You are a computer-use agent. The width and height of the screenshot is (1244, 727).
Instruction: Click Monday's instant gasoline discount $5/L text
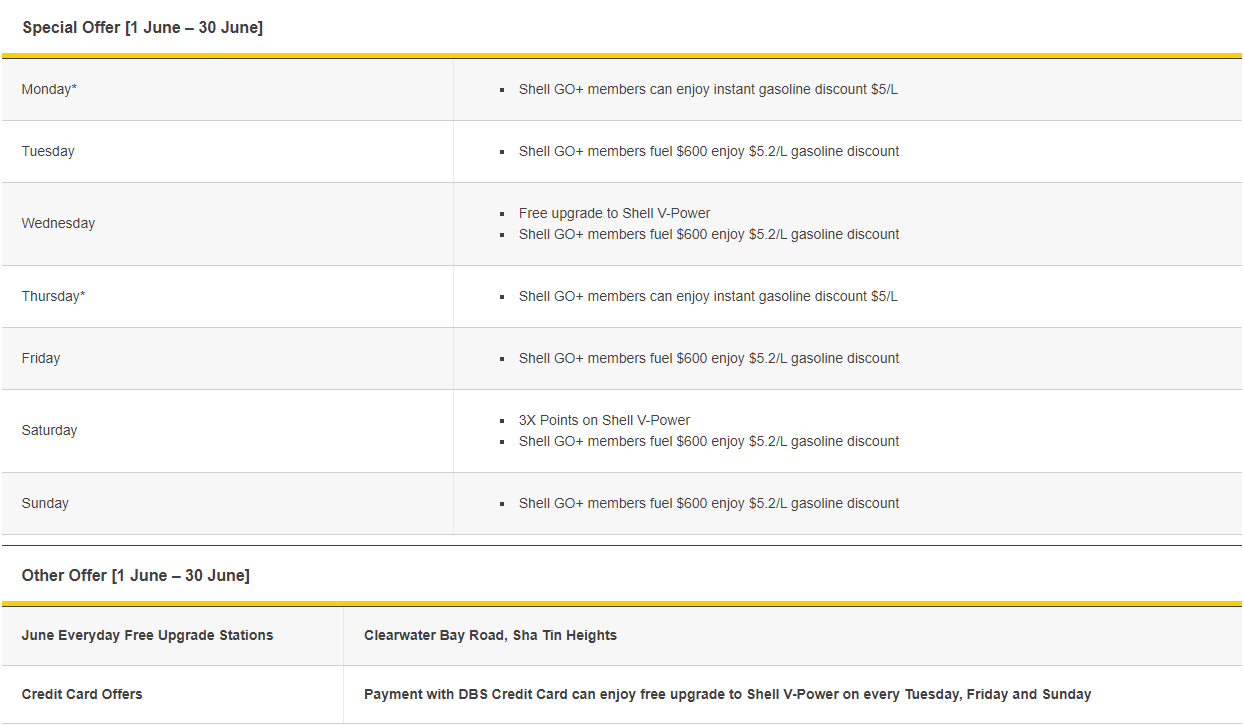(708, 90)
